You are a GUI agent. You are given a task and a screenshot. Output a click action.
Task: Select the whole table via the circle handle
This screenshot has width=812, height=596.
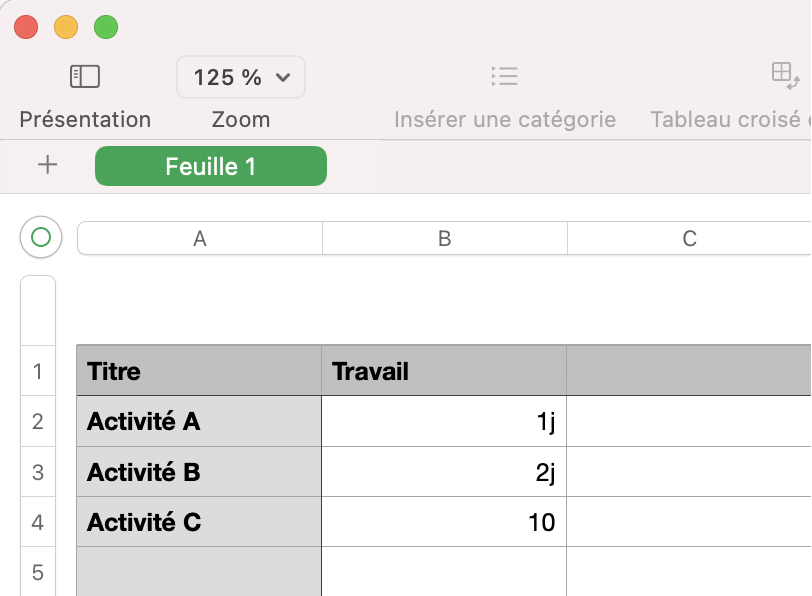click(x=40, y=237)
